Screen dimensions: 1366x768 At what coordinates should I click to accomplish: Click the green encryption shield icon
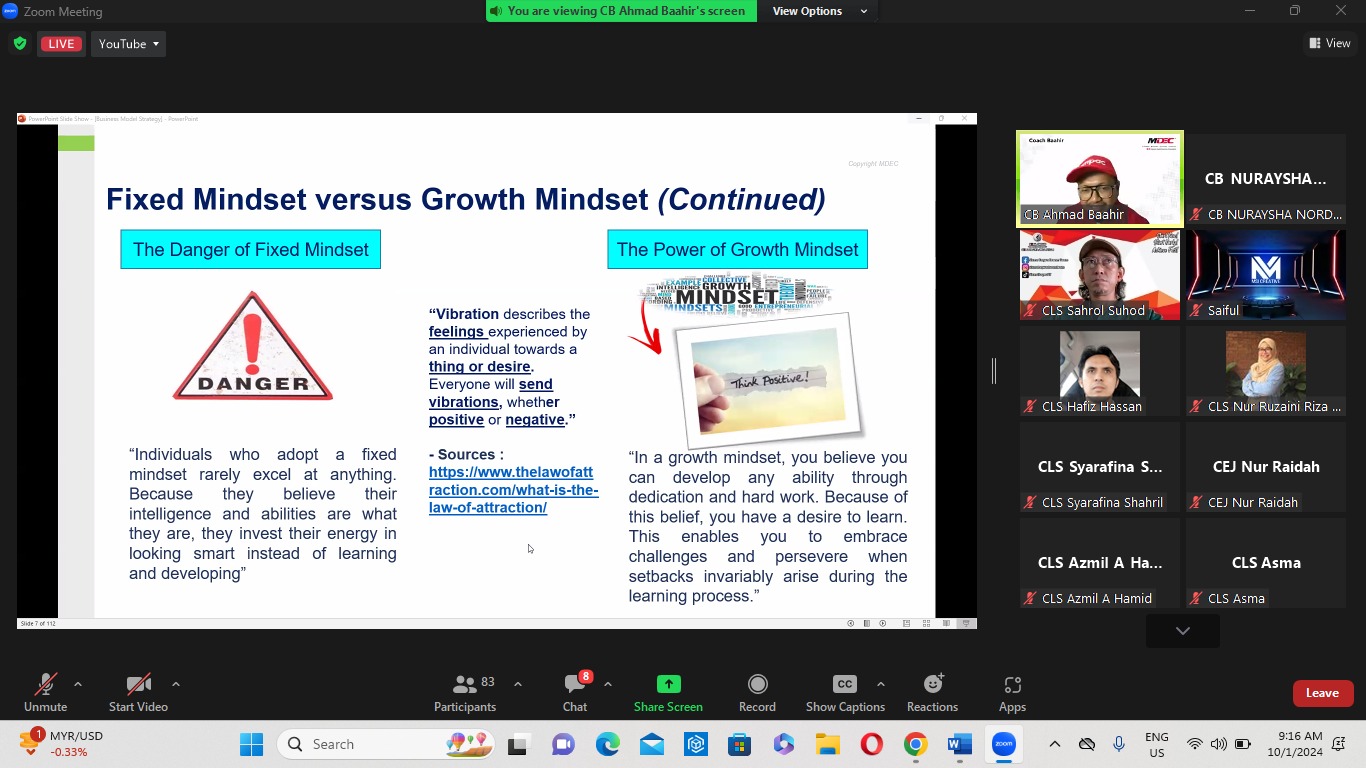coord(19,44)
